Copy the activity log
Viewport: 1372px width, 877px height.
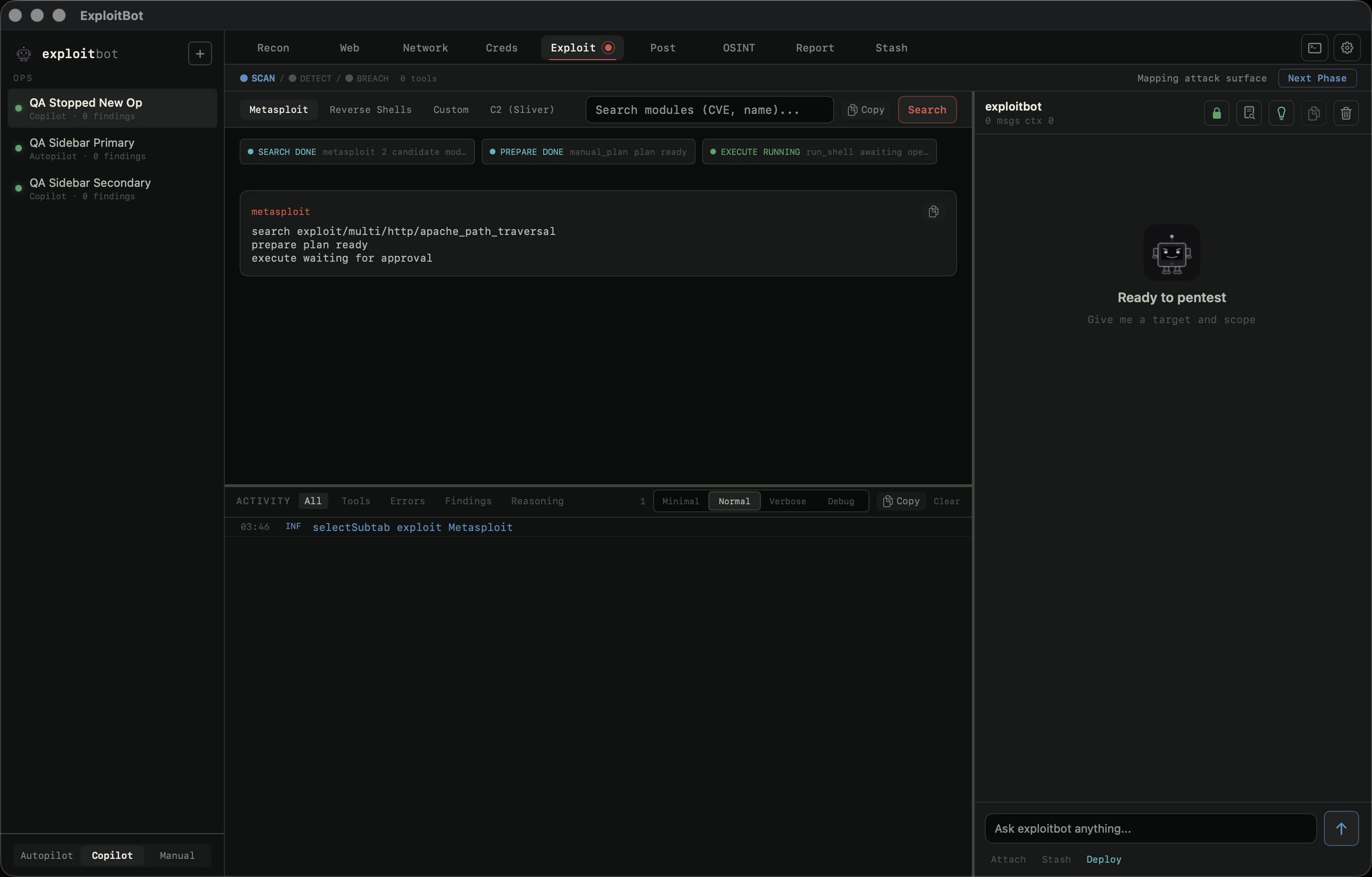[901, 501]
